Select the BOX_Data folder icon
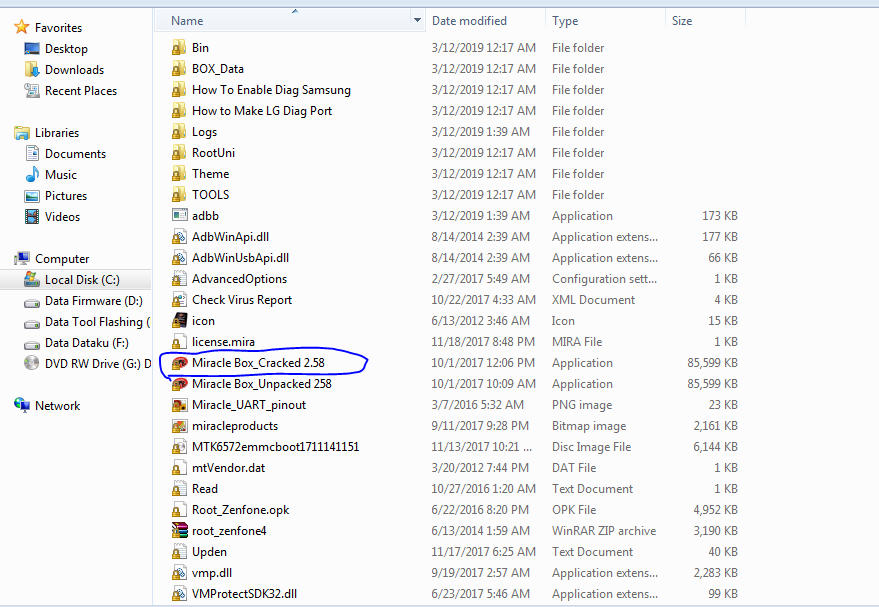Image resolution: width=879 pixels, height=607 pixels. [179, 69]
